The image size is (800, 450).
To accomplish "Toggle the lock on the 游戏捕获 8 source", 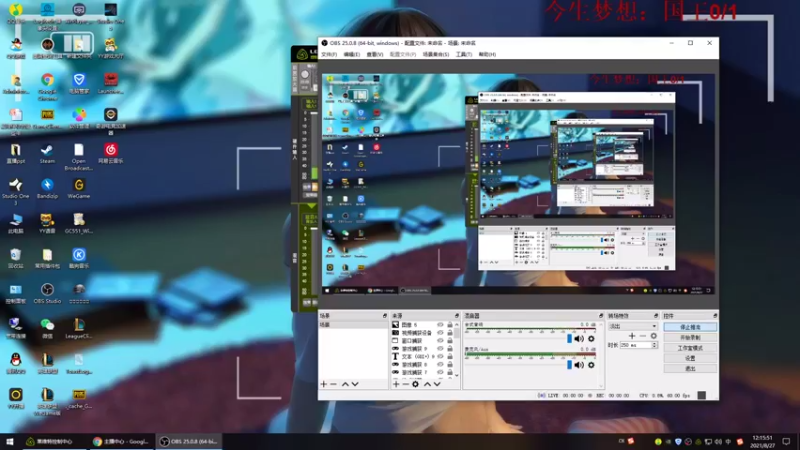I will pos(450,364).
